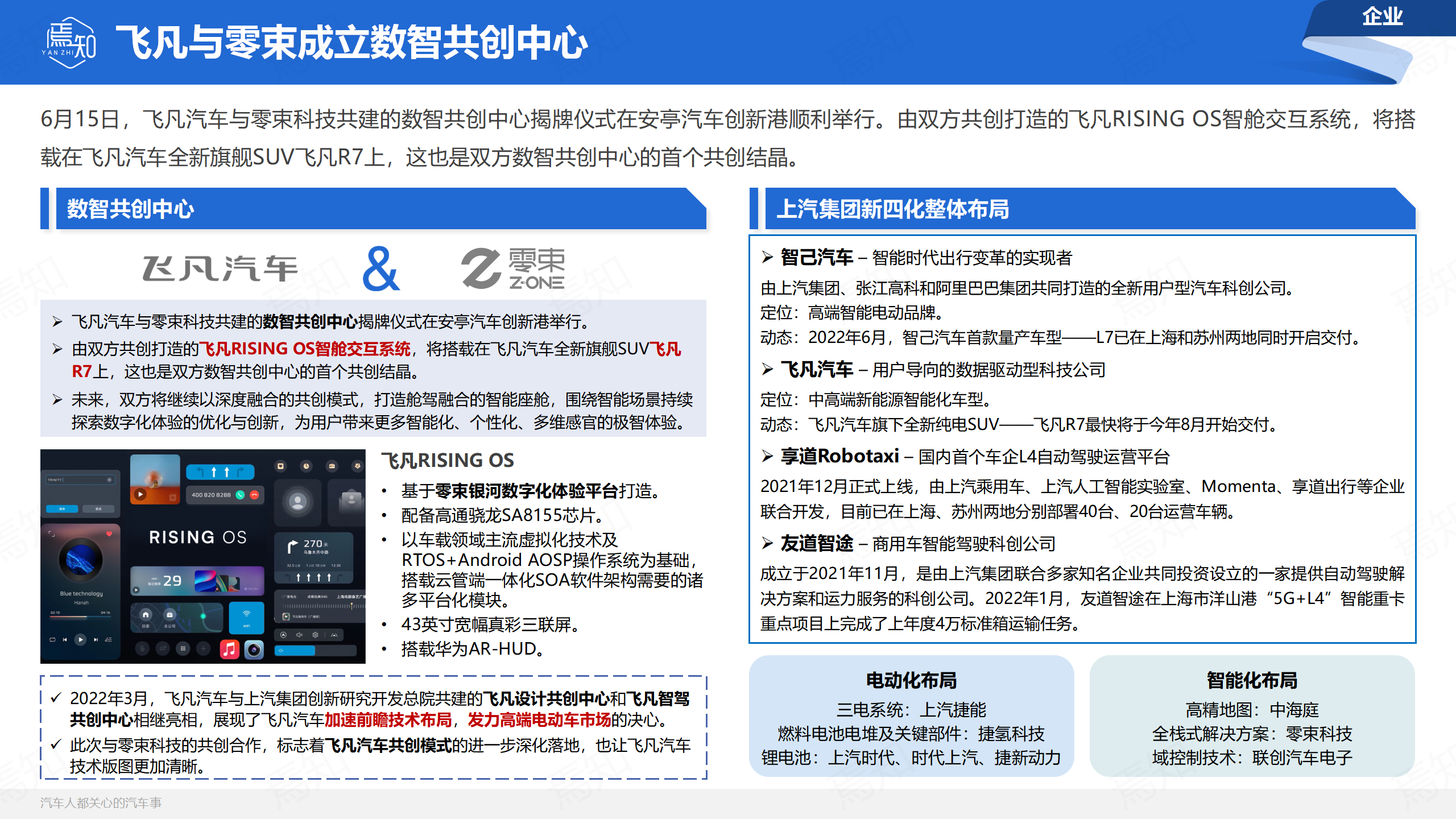Click the line 配备高通骁龙SA8155芯片
Image resolution: width=1456 pixels, height=819 pixels.
click(502, 515)
